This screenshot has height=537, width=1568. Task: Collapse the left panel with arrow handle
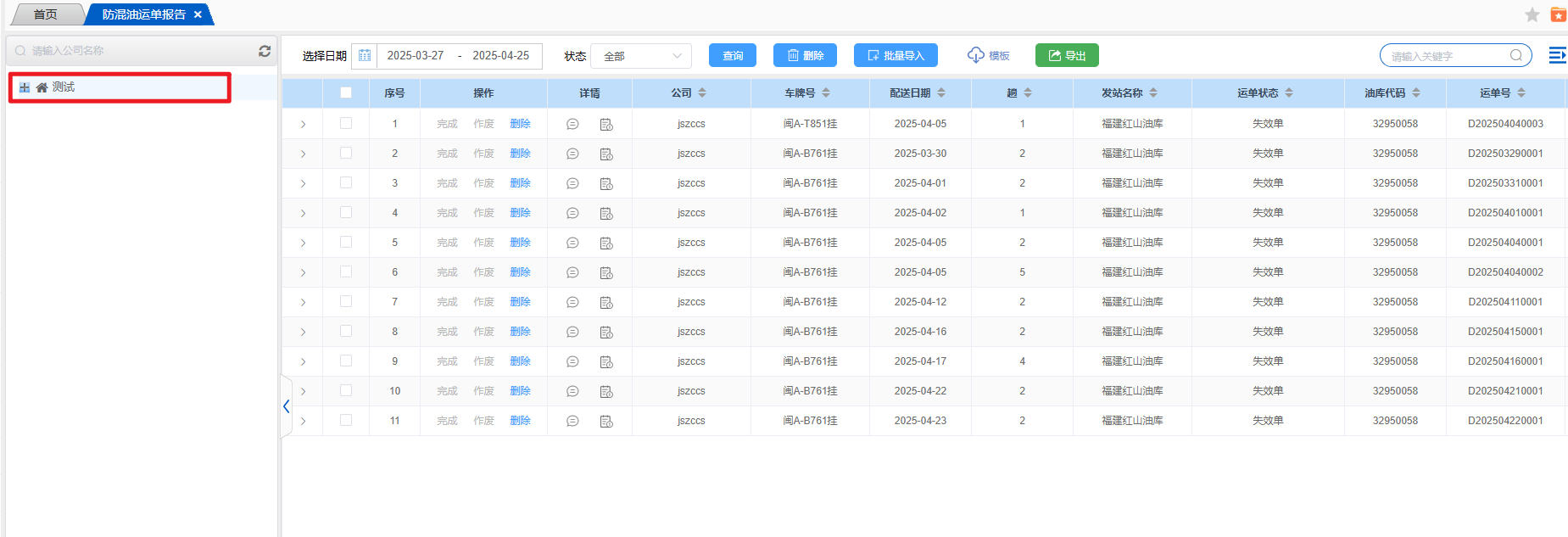pyautogui.click(x=287, y=406)
